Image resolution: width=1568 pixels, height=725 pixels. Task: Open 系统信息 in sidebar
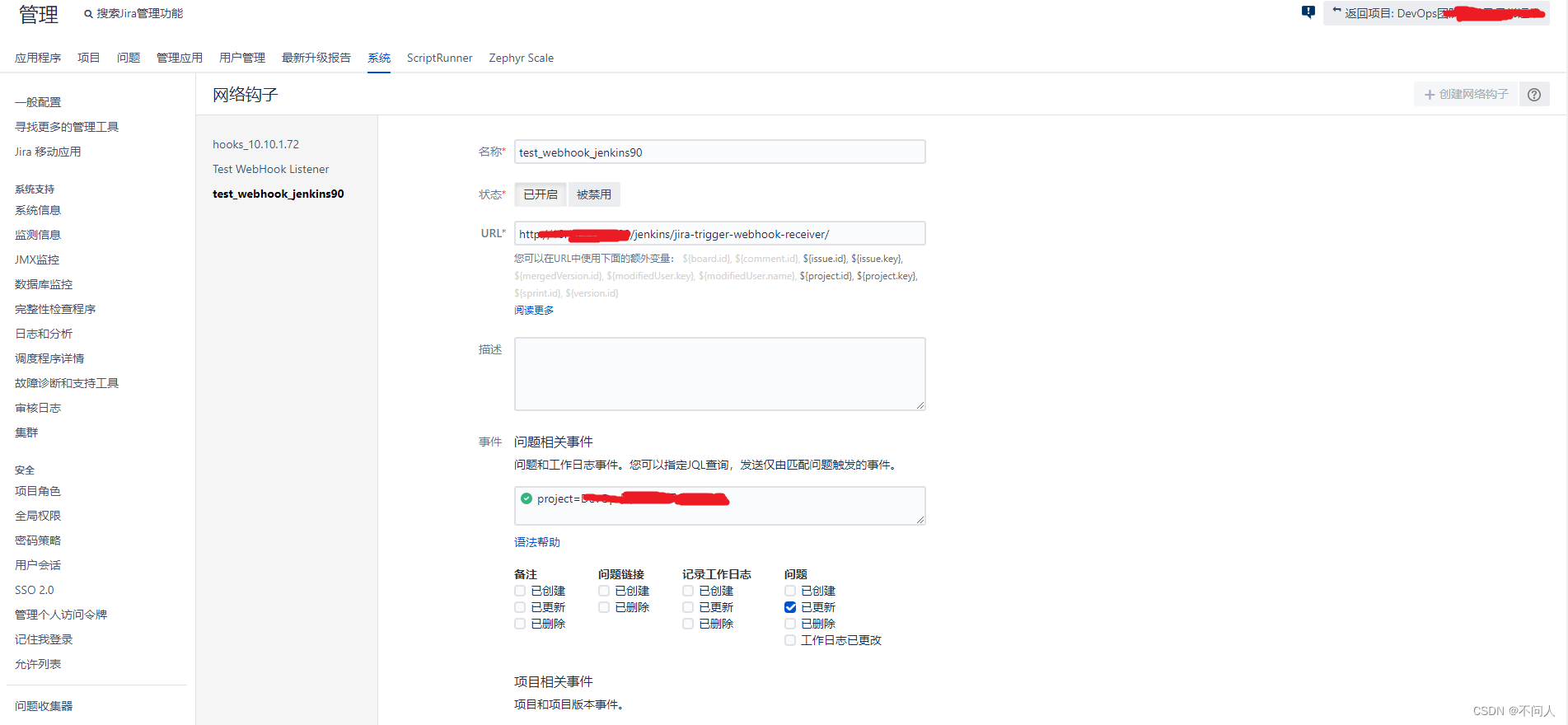pos(38,210)
